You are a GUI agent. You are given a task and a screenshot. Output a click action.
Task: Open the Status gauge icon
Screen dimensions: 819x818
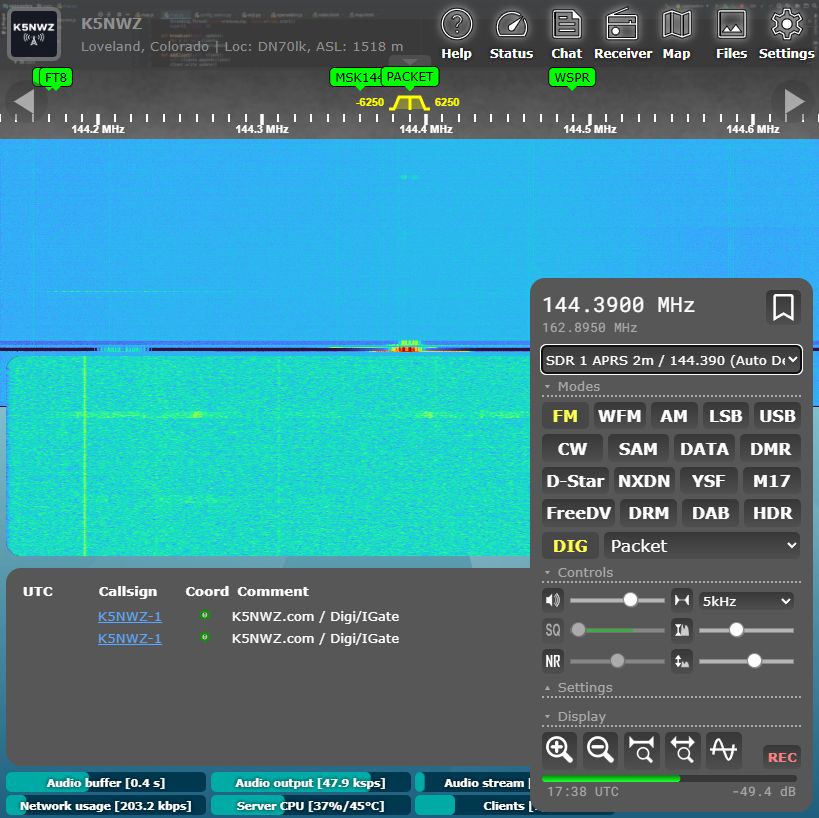pos(511,34)
